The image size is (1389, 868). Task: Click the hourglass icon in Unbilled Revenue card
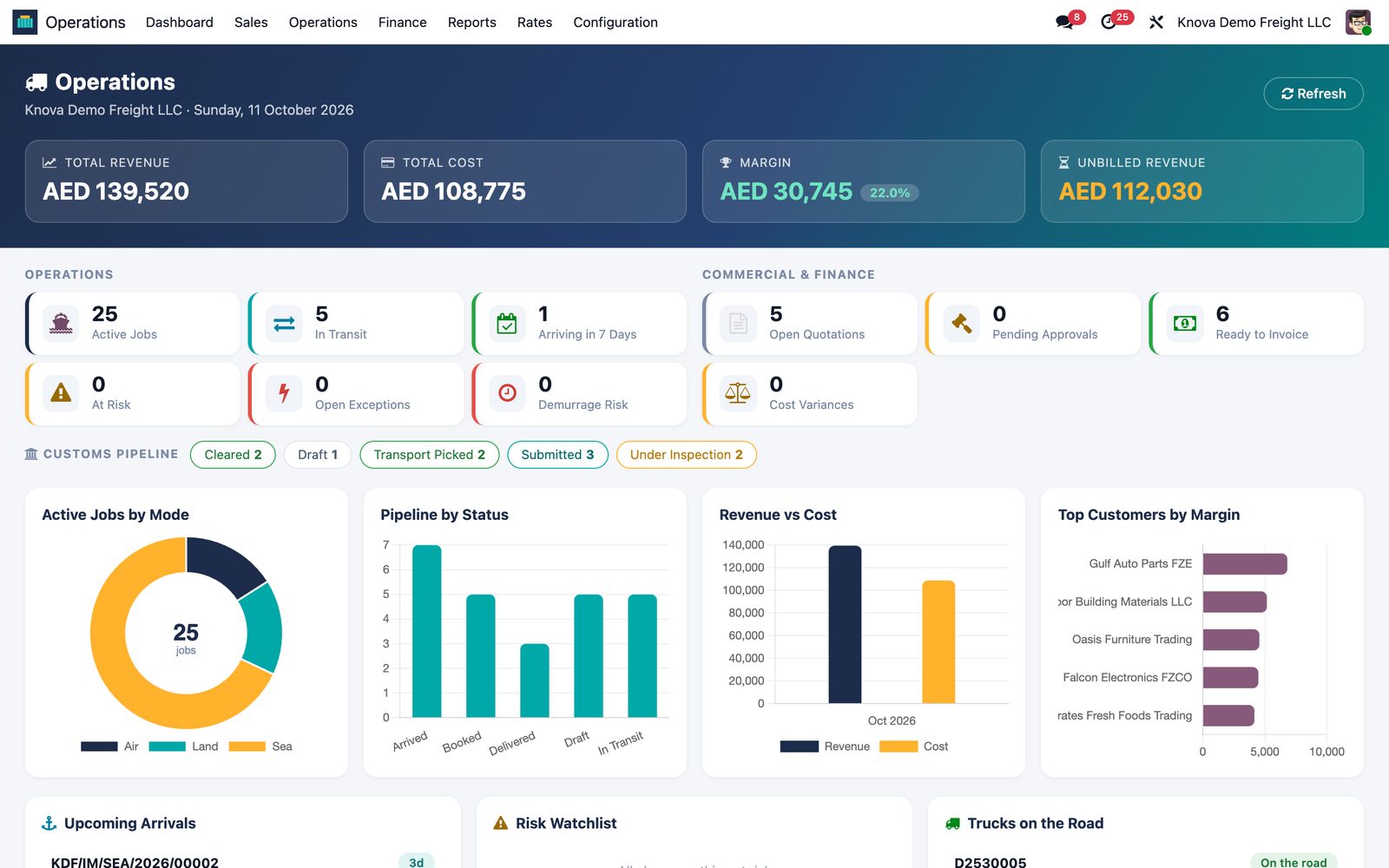(x=1064, y=162)
